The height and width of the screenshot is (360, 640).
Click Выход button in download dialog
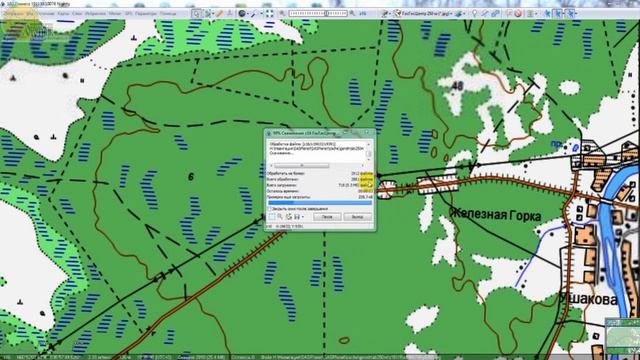click(x=358, y=217)
